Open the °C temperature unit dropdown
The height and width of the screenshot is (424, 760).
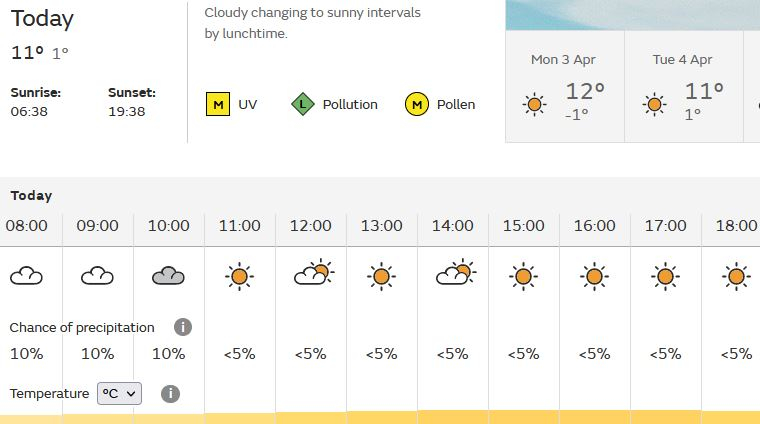click(119, 393)
